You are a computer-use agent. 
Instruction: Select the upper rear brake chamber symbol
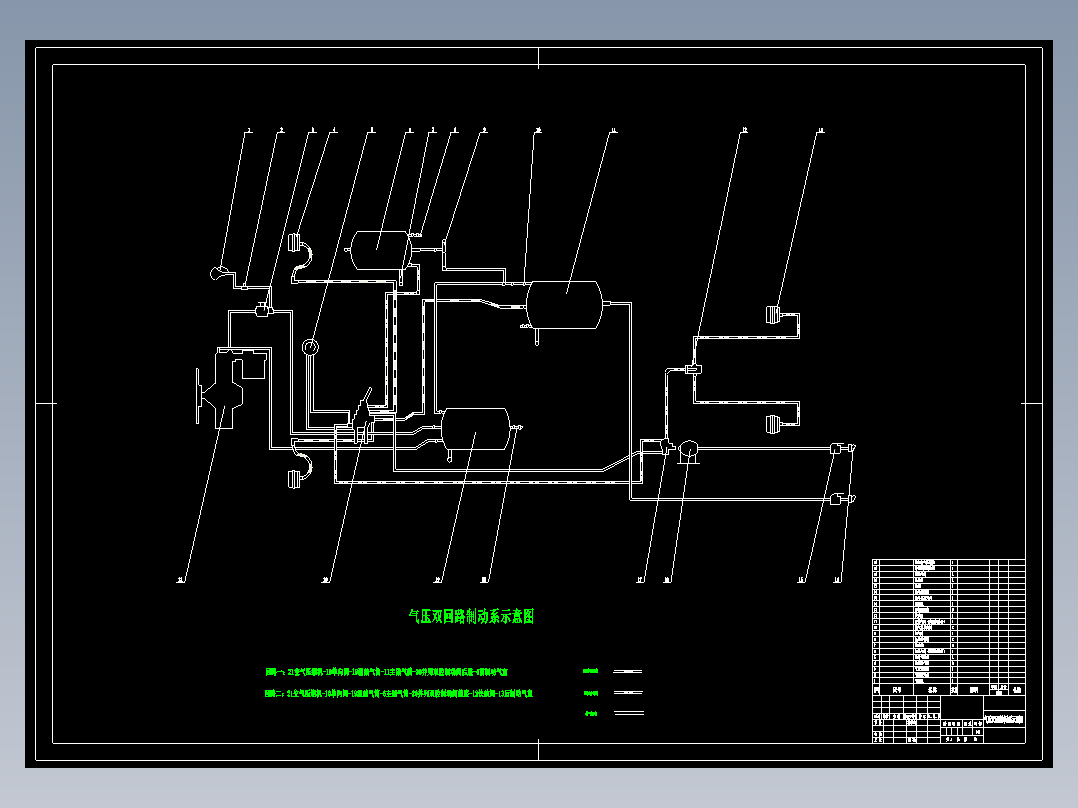(x=775, y=314)
